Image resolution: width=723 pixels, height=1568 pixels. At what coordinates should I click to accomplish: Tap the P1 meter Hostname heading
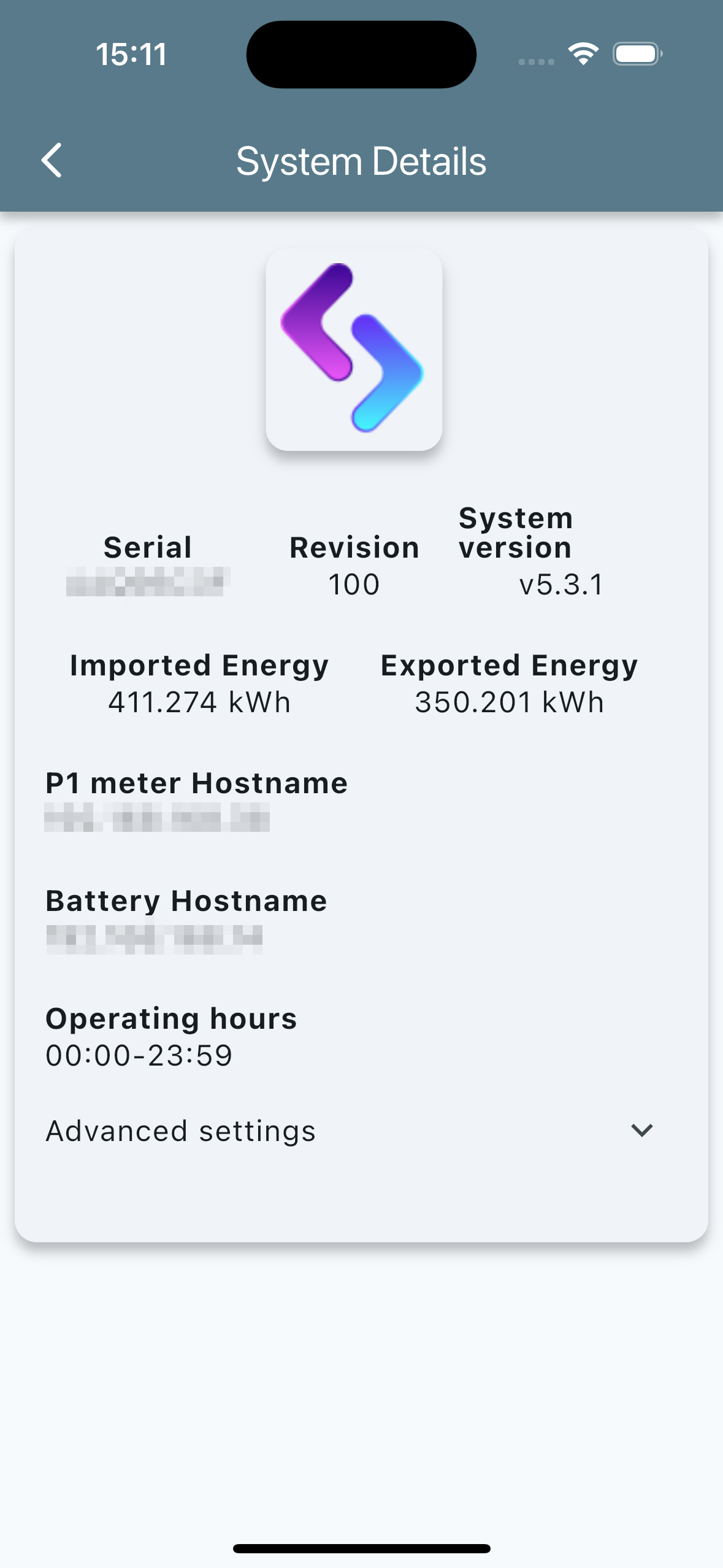pyautogui.click(x=196, y=783)
